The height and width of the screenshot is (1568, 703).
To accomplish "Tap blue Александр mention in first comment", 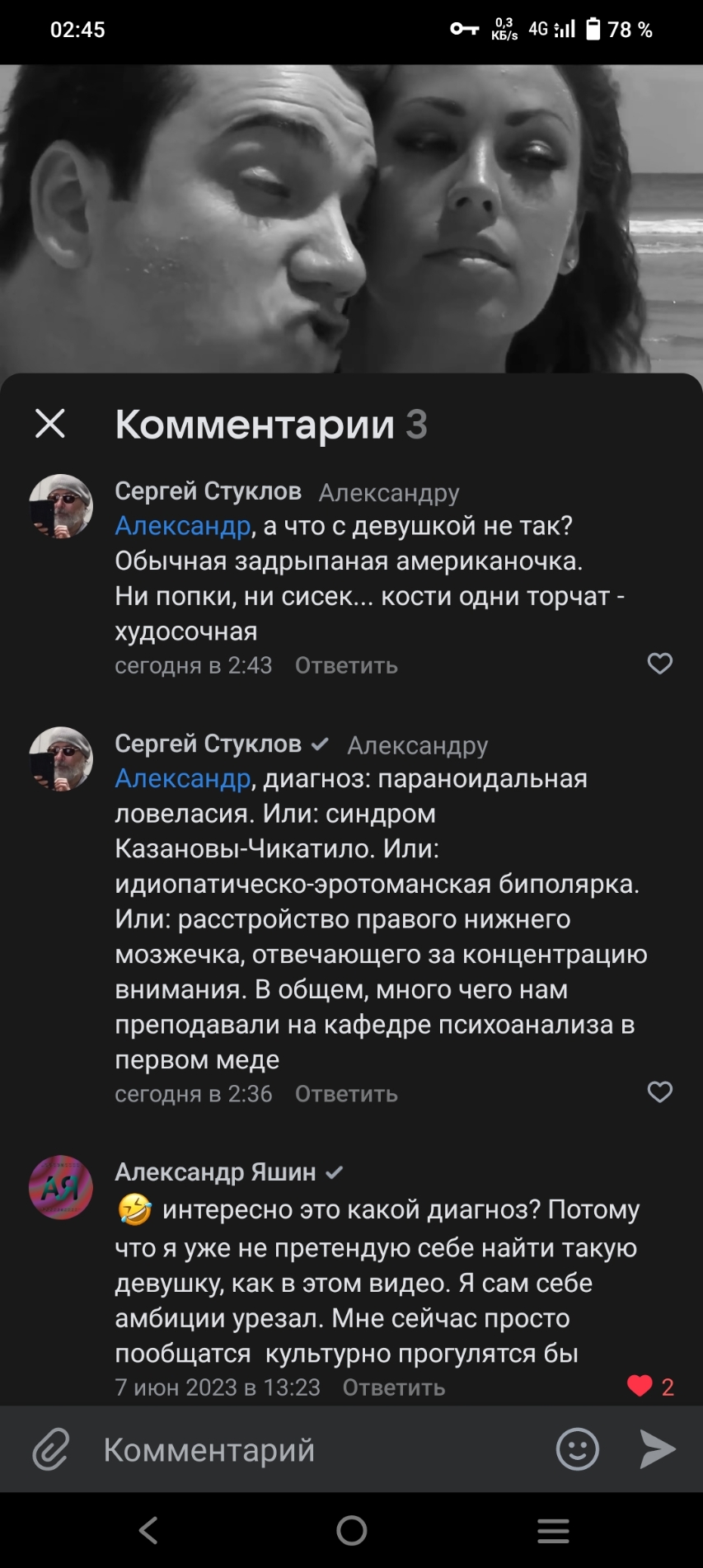I will (x=182, y=526).
